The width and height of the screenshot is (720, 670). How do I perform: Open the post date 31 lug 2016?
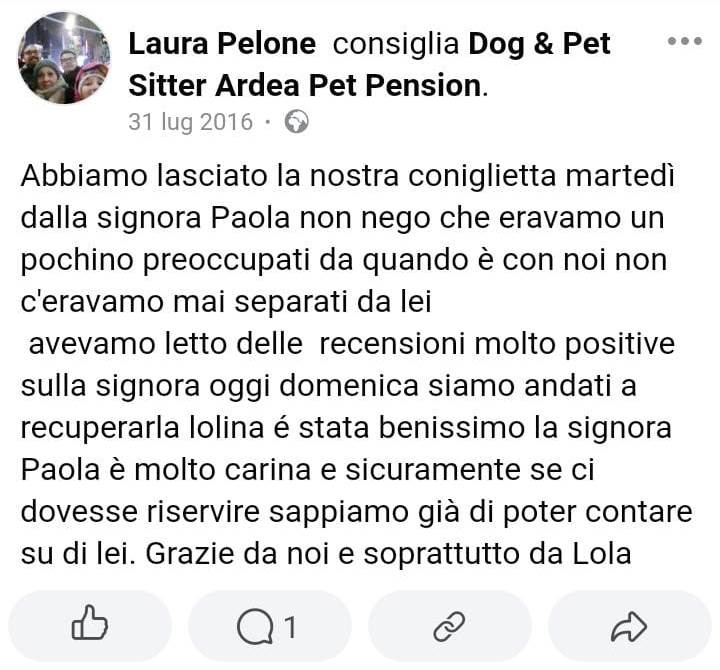[x=190, y=123]
